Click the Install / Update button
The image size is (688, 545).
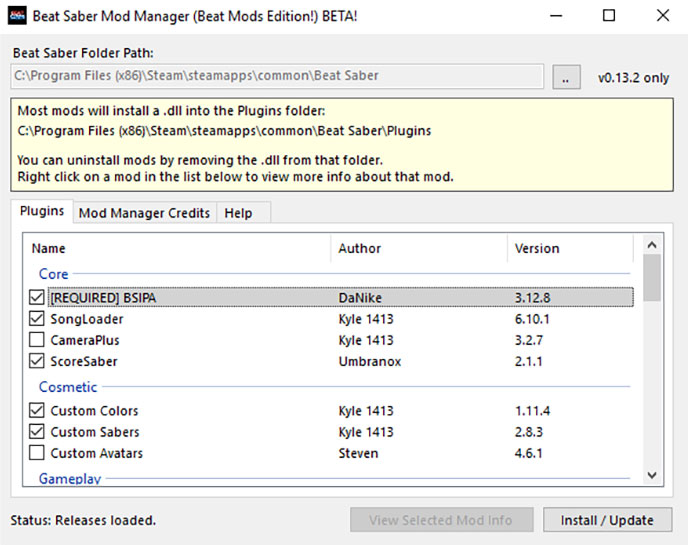pos(607,520)
